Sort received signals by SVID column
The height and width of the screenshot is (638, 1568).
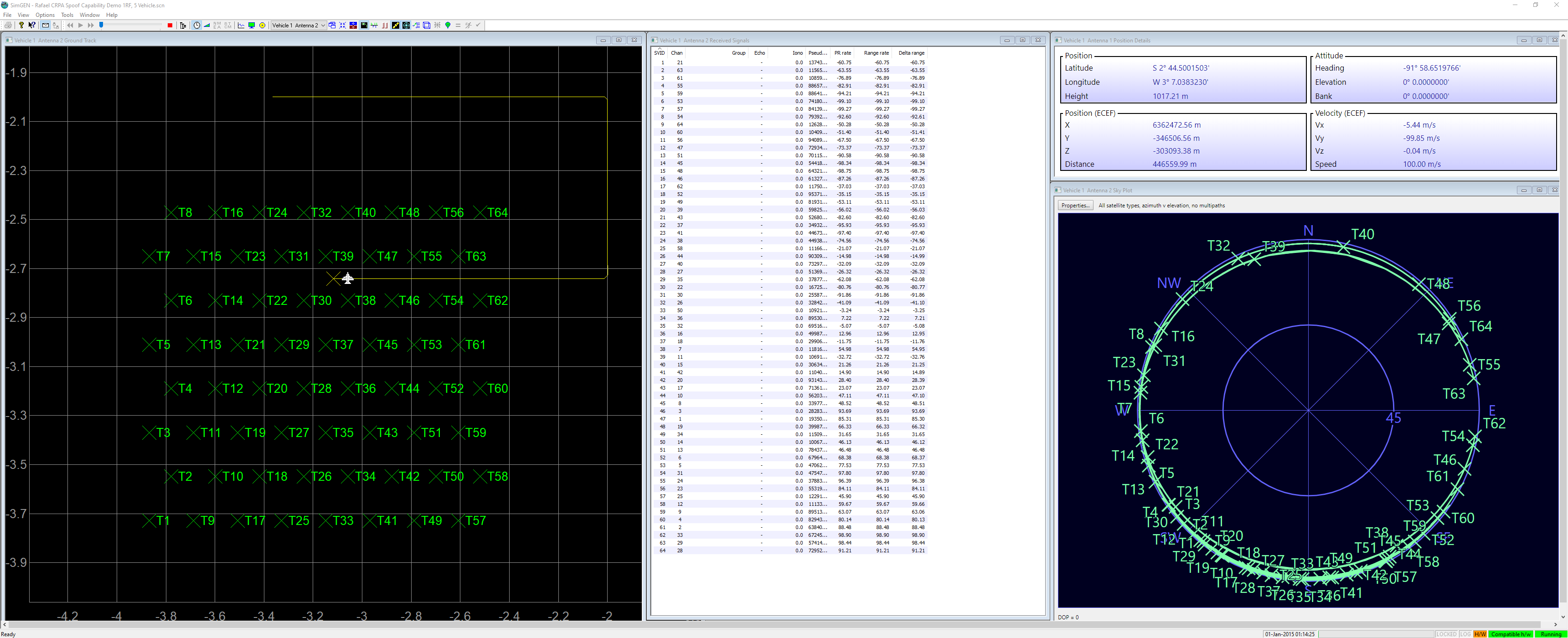(x=659, y=53)
